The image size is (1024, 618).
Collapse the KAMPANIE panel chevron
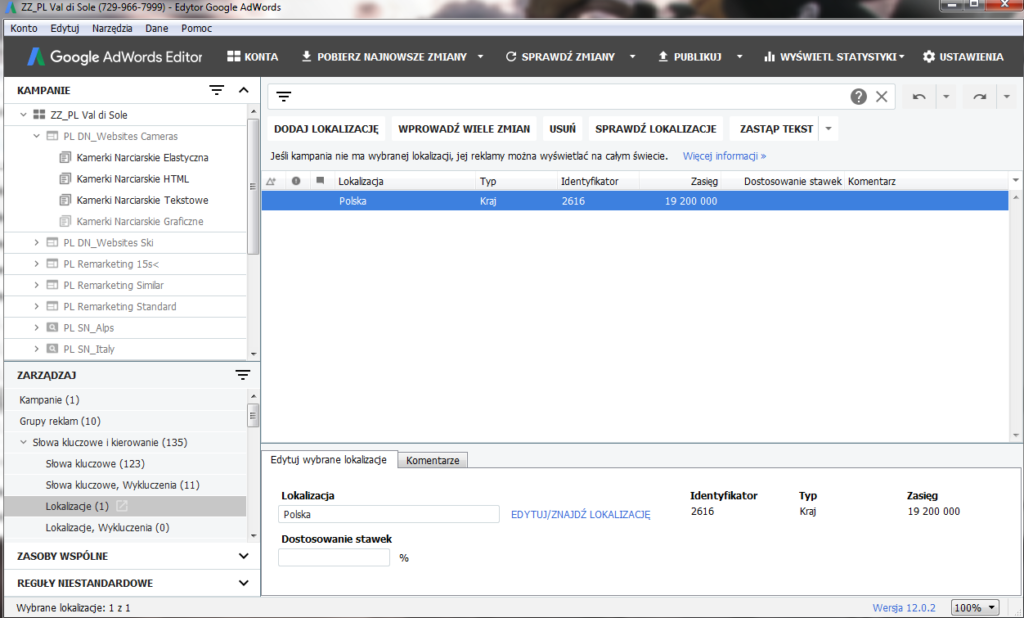[x=243, y=90]
